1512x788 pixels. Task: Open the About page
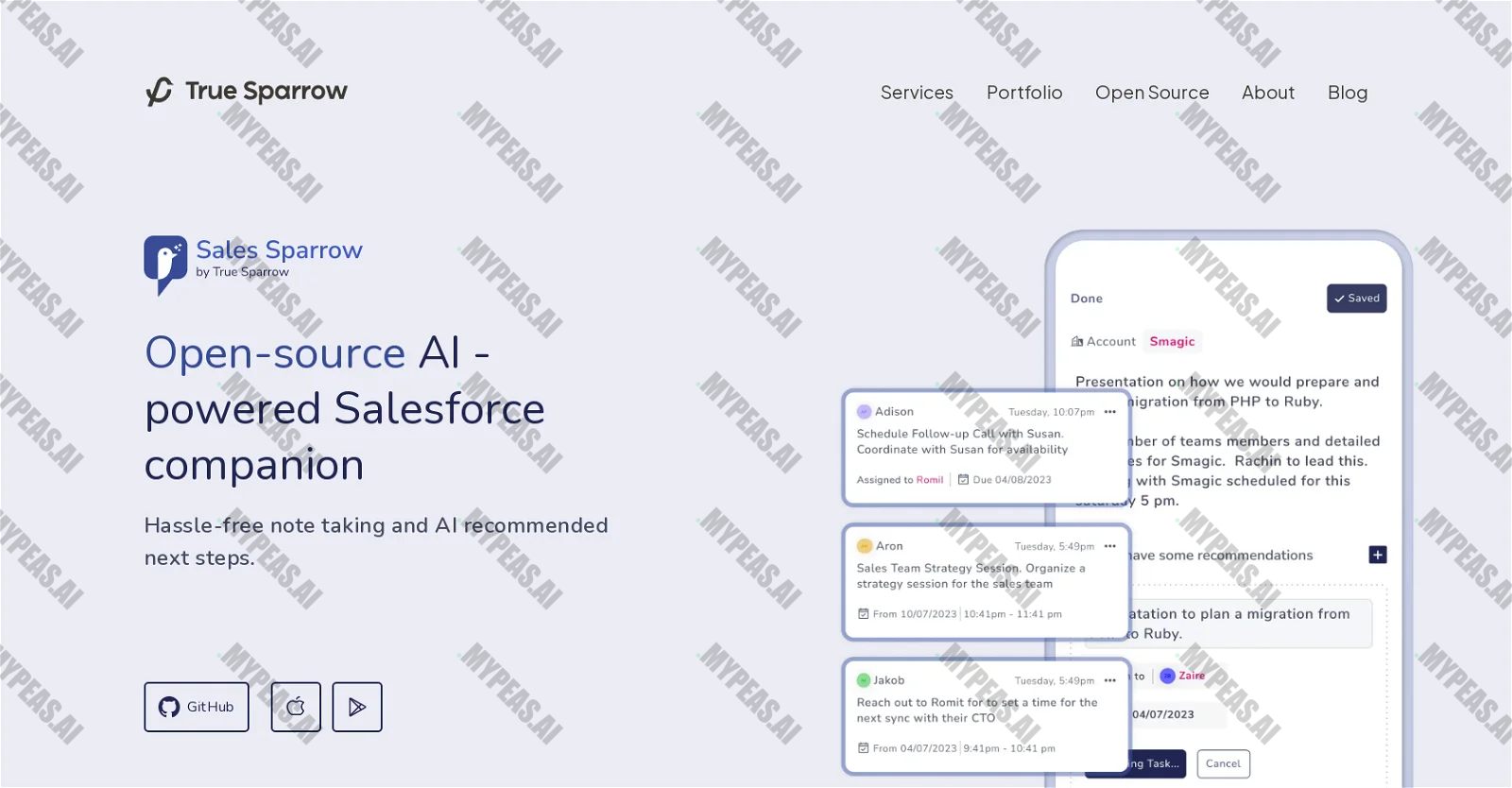tap(1268, 93)
